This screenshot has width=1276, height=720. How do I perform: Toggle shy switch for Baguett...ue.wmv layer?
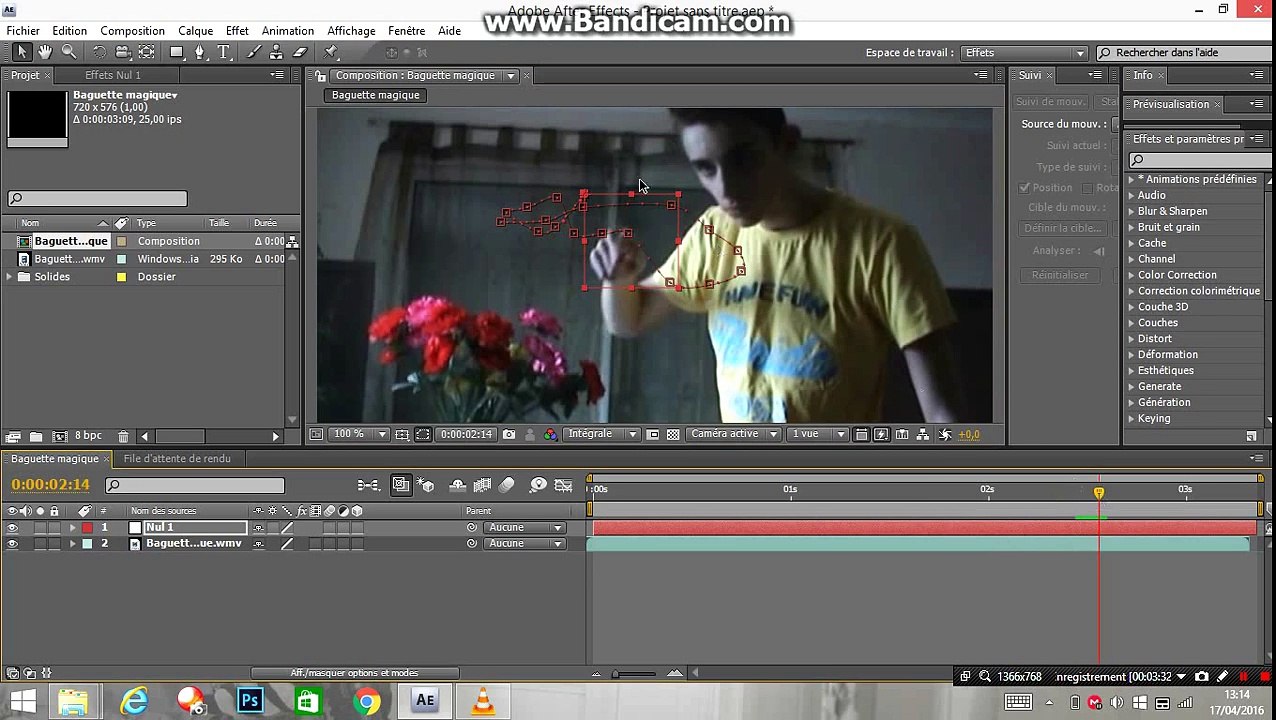(x=259, y=543)
